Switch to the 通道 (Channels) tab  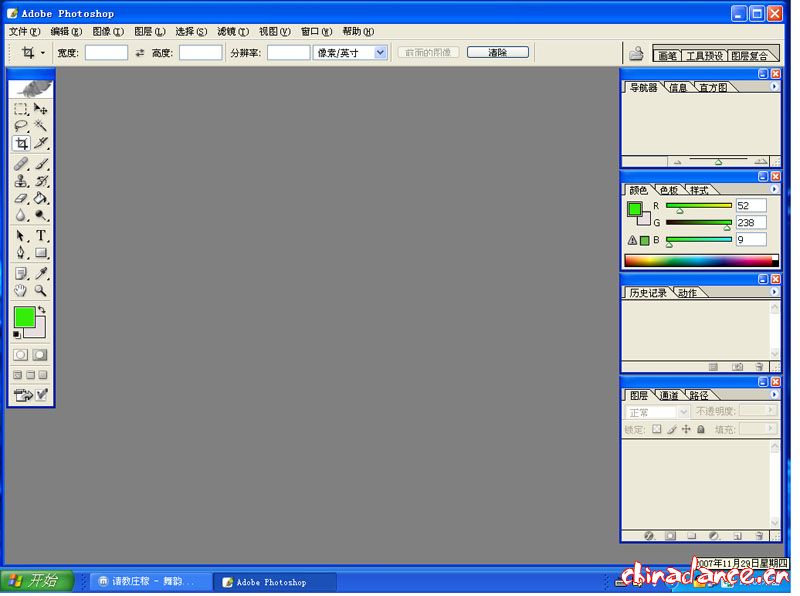pyautogui.click(x=669, y=395)
